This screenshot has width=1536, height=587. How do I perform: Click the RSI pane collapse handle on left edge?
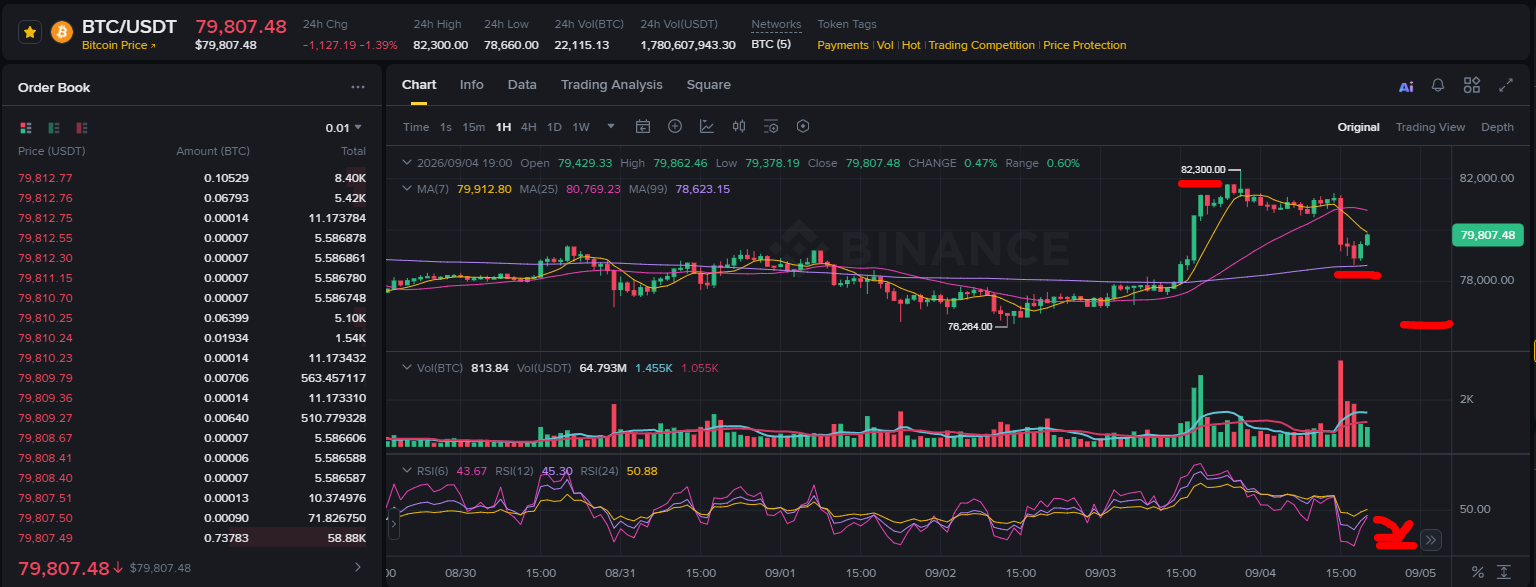393,522
